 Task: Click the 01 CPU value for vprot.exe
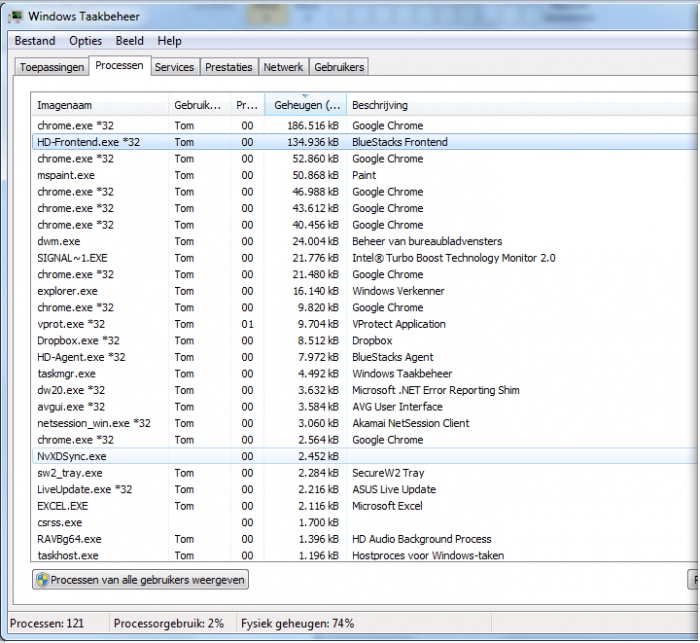[247, 324]
